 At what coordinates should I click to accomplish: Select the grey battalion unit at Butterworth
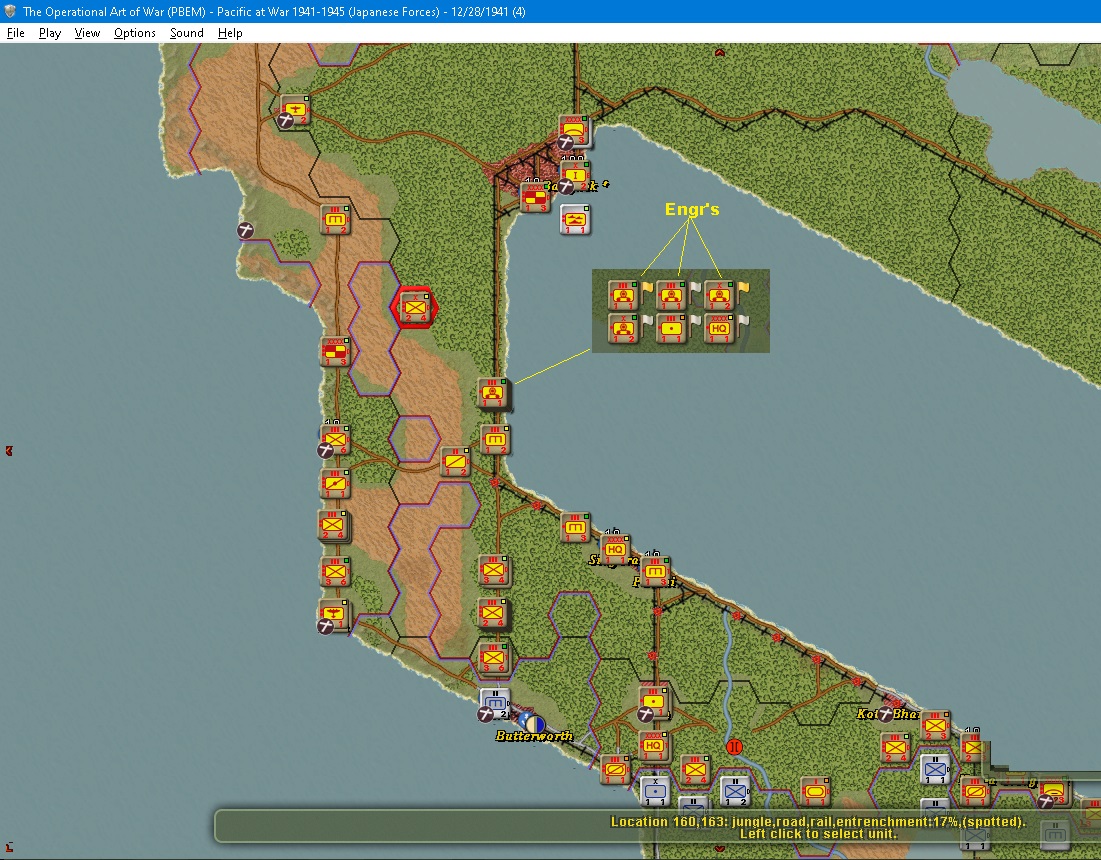tap(496, 703)
